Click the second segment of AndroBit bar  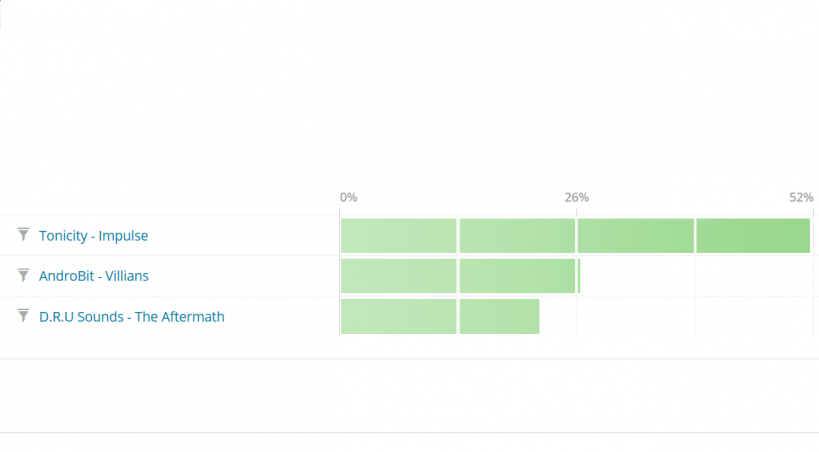517,276
